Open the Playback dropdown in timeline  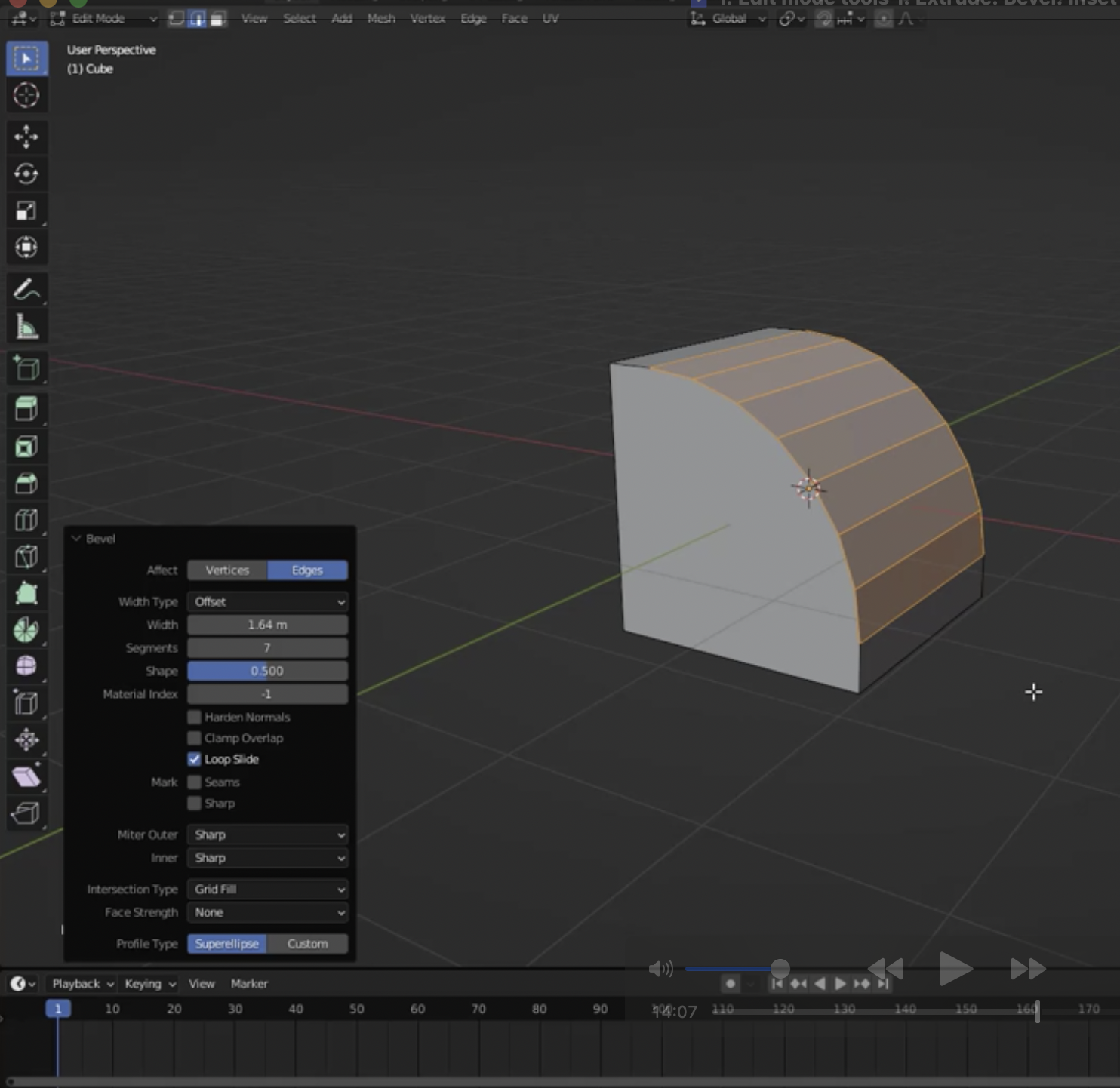tap(82, 984)
